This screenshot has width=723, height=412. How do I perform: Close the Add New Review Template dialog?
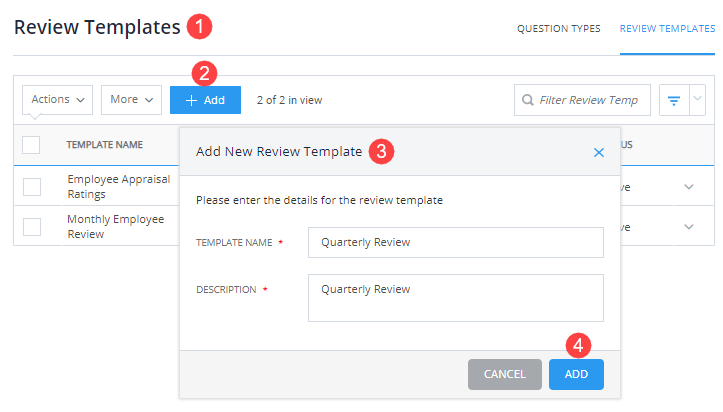599,153
